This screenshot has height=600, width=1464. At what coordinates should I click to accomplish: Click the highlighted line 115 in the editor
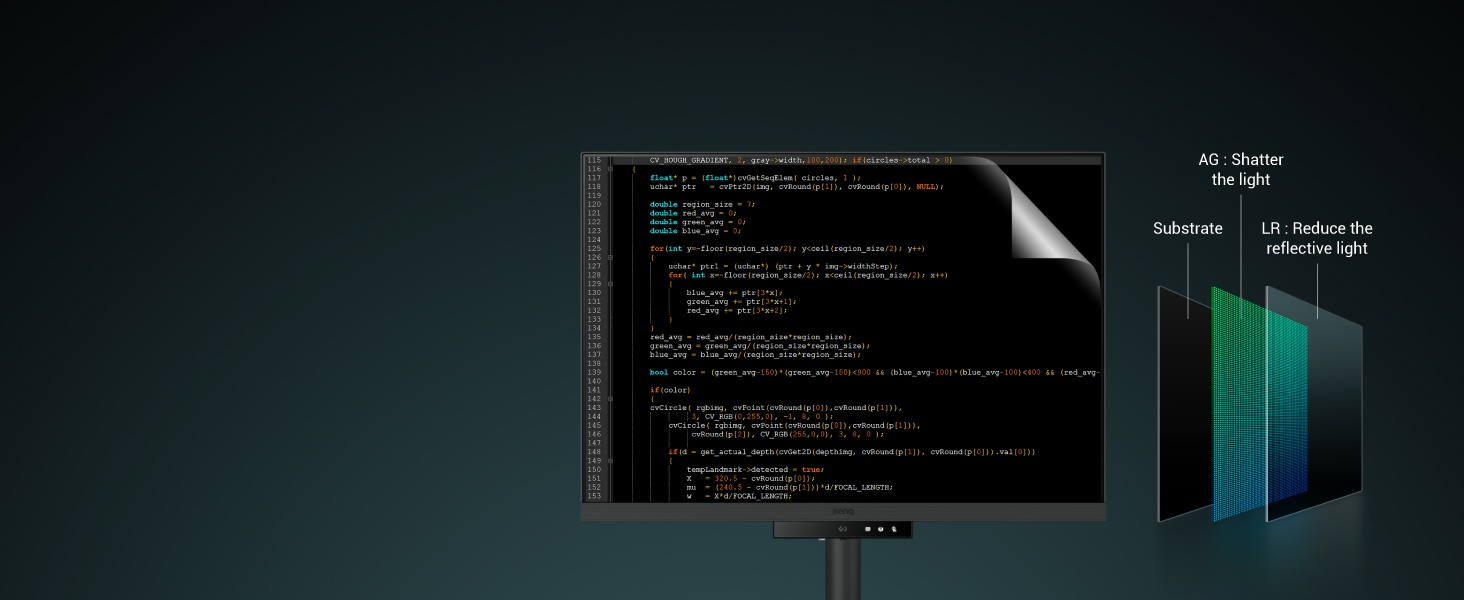pos(800,160)
